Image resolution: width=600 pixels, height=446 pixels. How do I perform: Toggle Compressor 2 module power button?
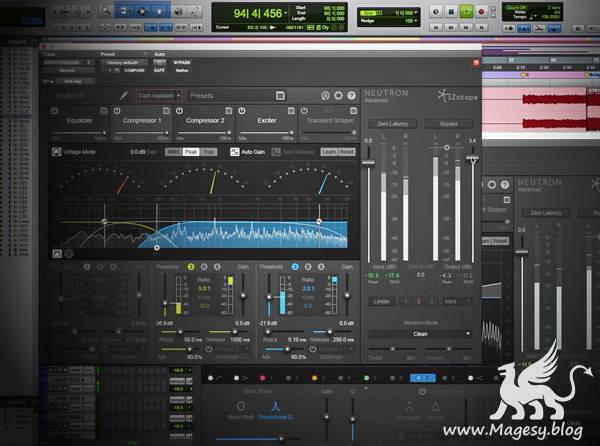click(179, 111)
